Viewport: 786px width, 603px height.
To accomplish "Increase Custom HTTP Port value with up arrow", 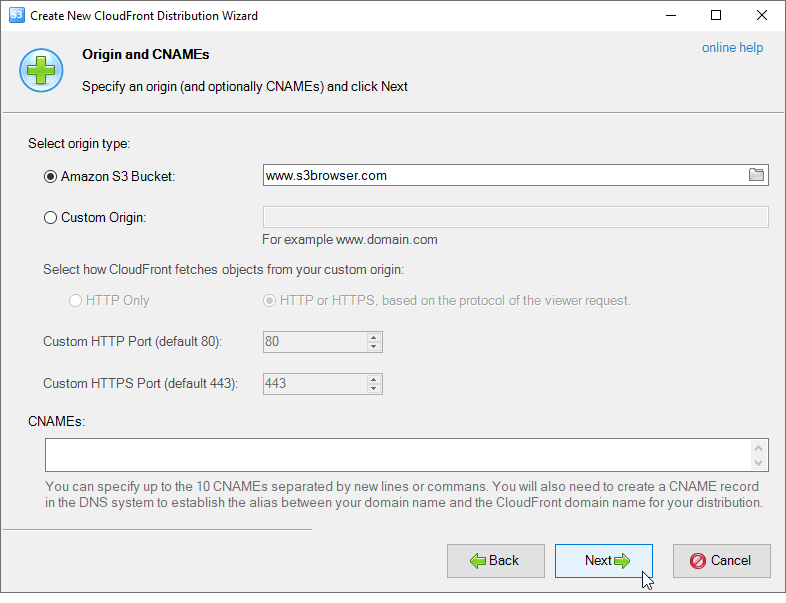I will pos(373,337).
